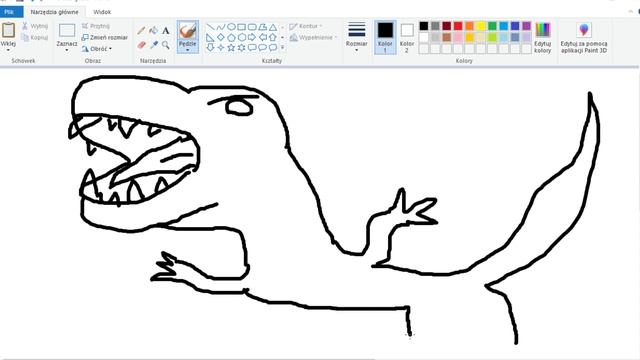Choose the oval callout shape
Screen dimensions: 640x360
point(262,47)
